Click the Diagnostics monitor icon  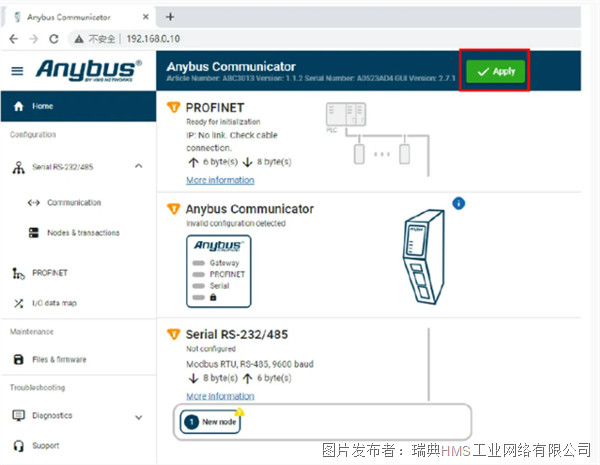point(18,415)
